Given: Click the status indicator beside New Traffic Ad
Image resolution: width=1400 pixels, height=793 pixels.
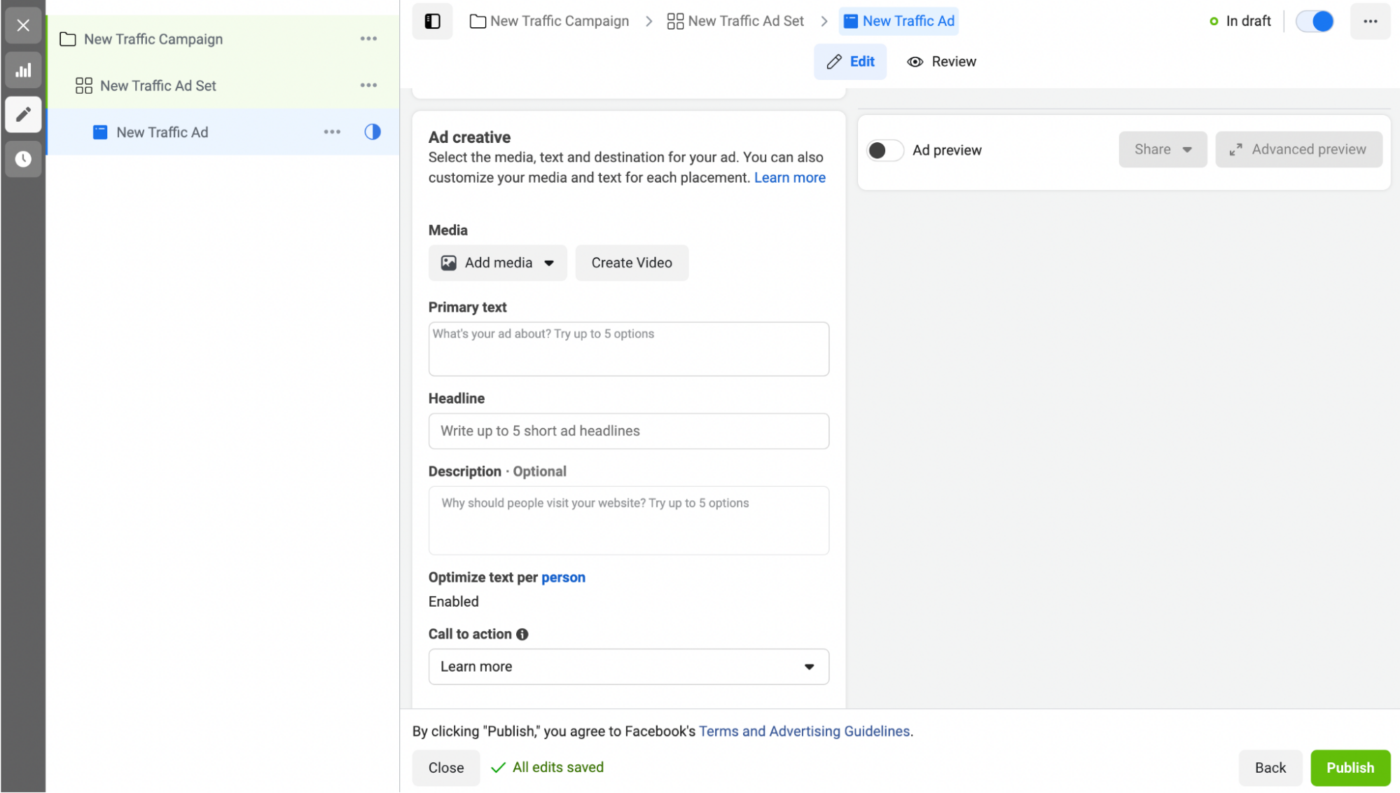Looking at the screenshot, I should tap(372, 131).
